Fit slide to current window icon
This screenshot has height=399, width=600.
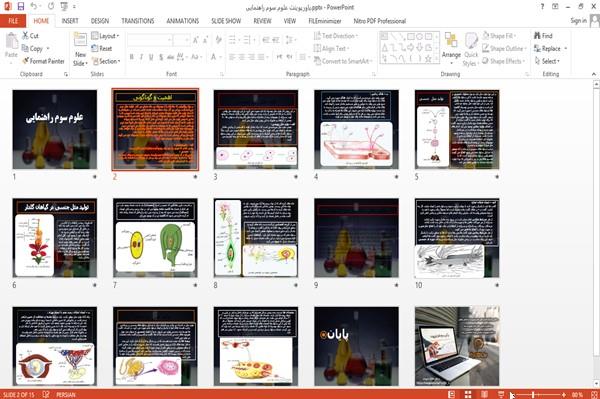tap(594, 394)
